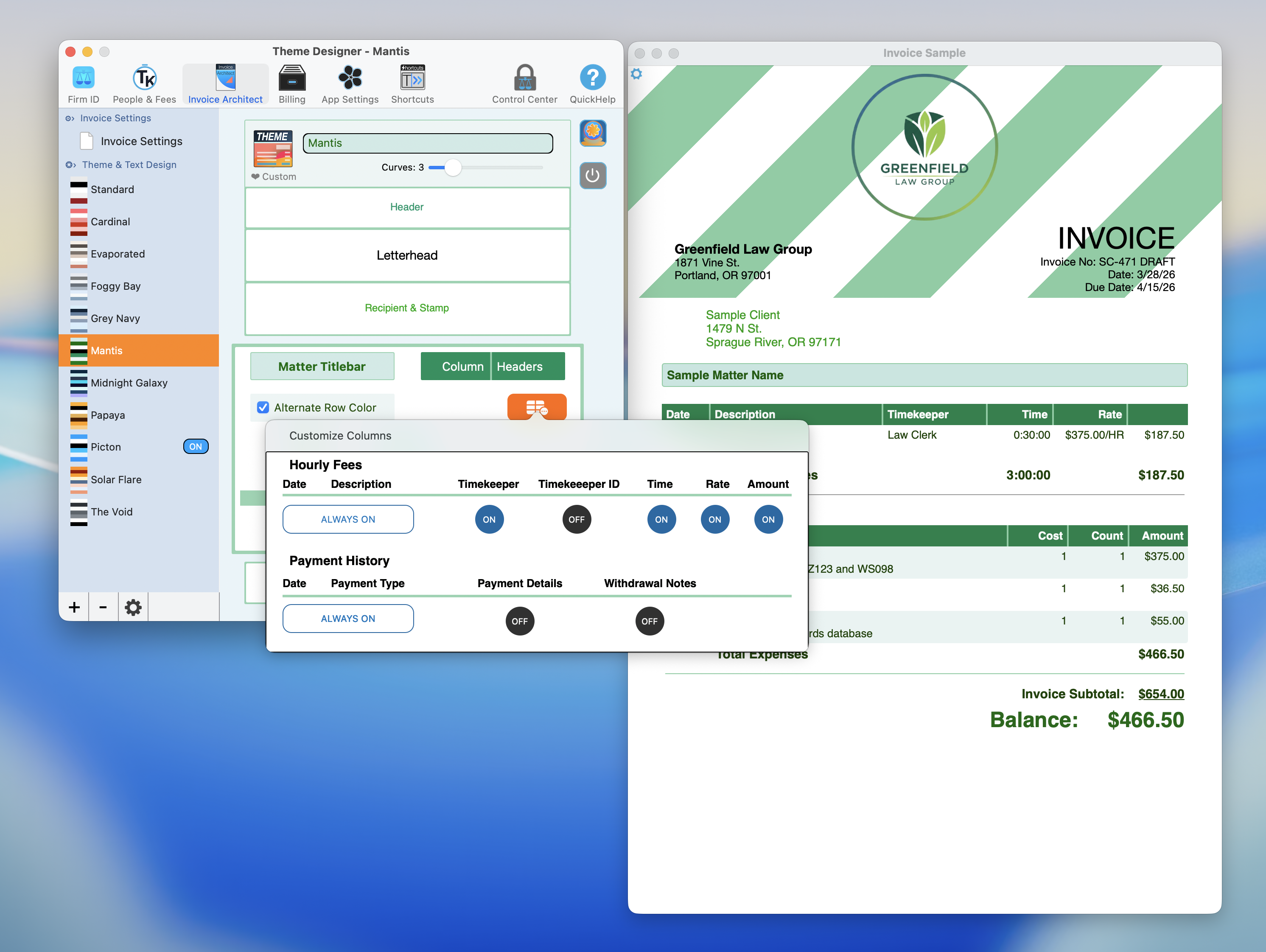Open the Firm ID section
The image size is (1266, 952).
coord(83,84)
